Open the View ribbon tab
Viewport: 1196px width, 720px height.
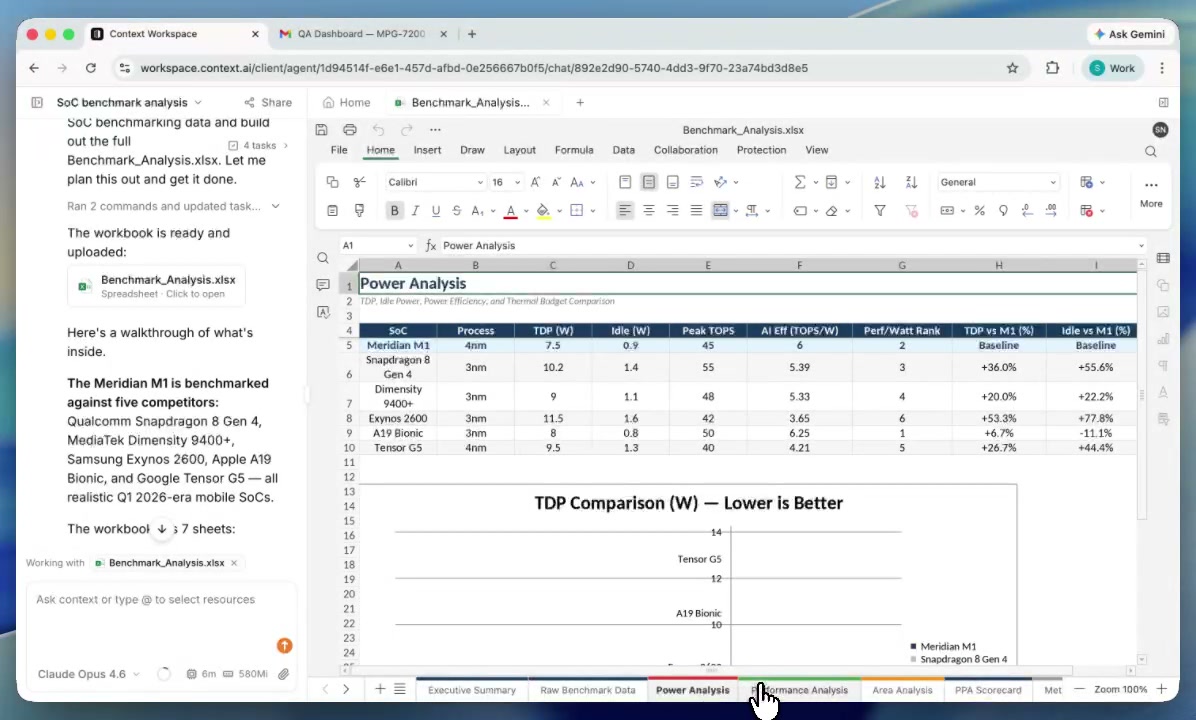tap(816, 150)
